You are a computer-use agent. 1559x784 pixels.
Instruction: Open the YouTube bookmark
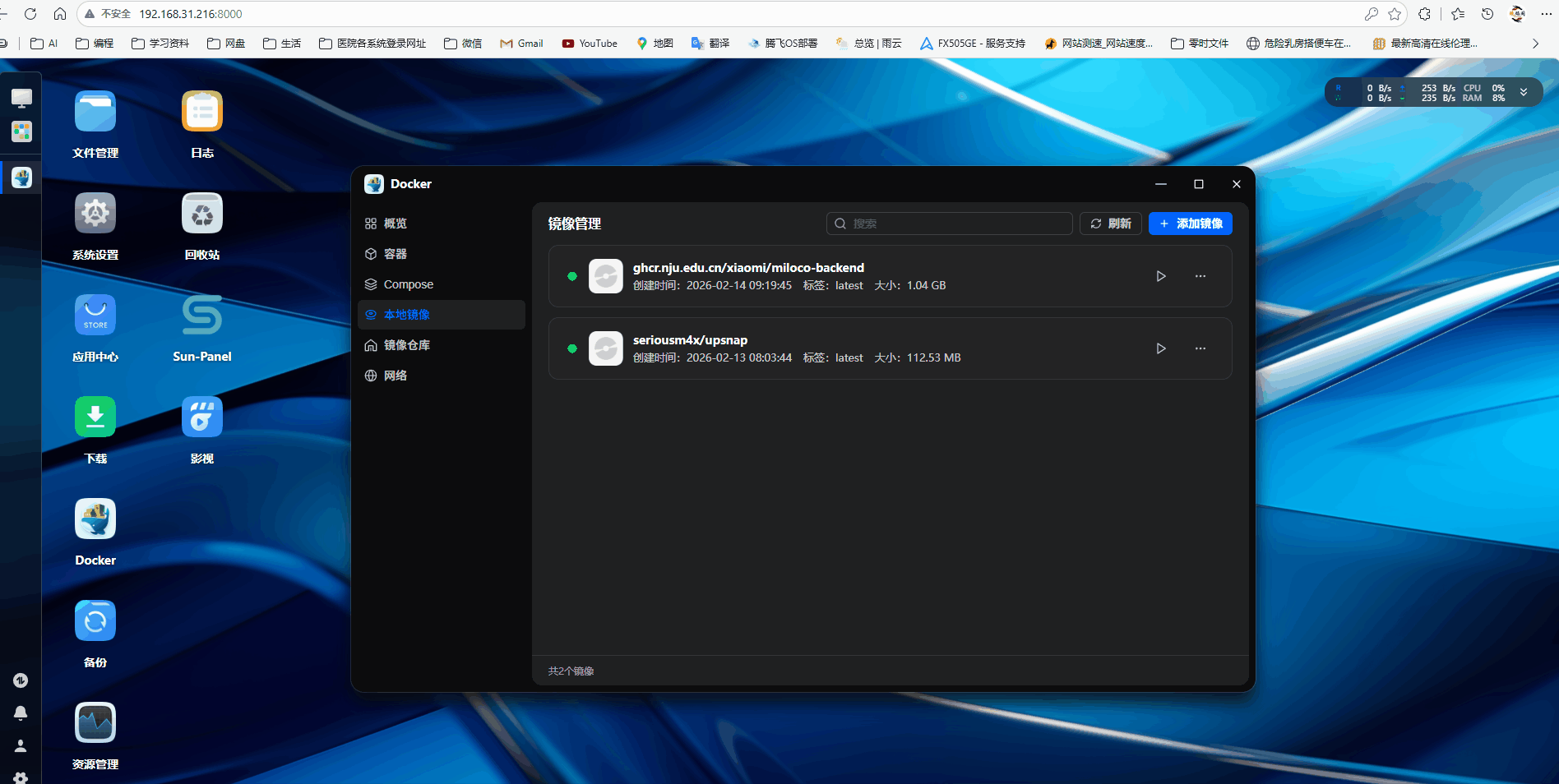(590, 44)
